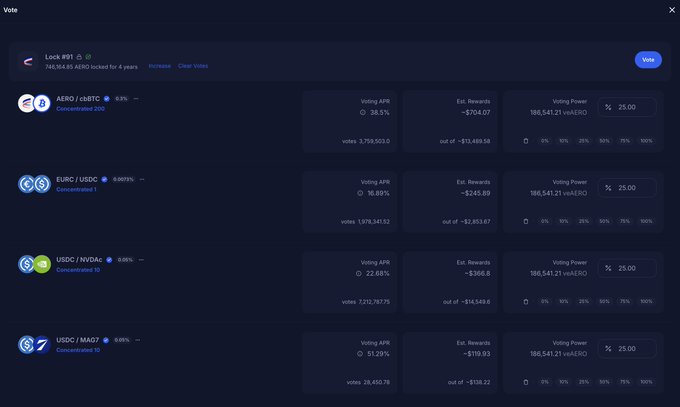Click the dash icon next to USDC / MAG7 fee
This screenshot has height=407, width=680.
[x=137, y=340]
